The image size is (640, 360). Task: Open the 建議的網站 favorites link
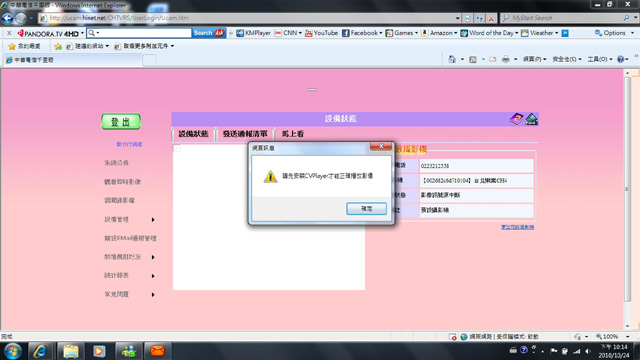tap(87, 46)
